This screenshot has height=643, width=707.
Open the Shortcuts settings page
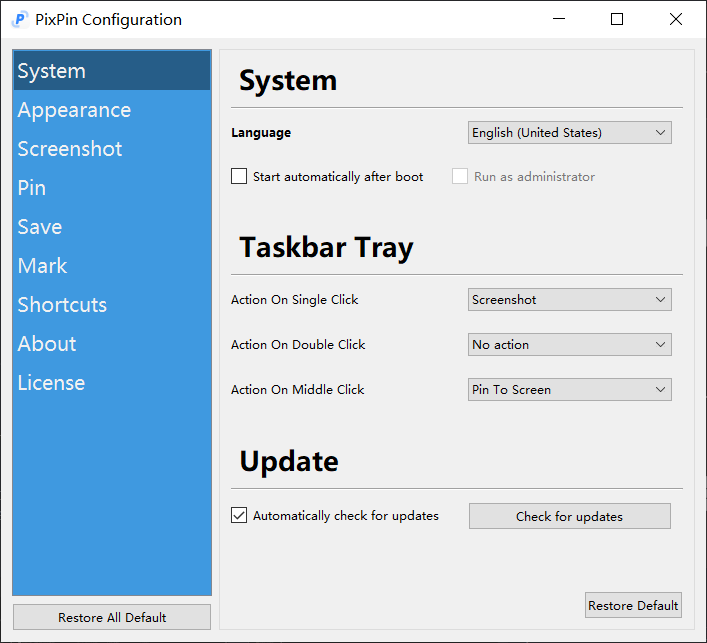point(112,304)
